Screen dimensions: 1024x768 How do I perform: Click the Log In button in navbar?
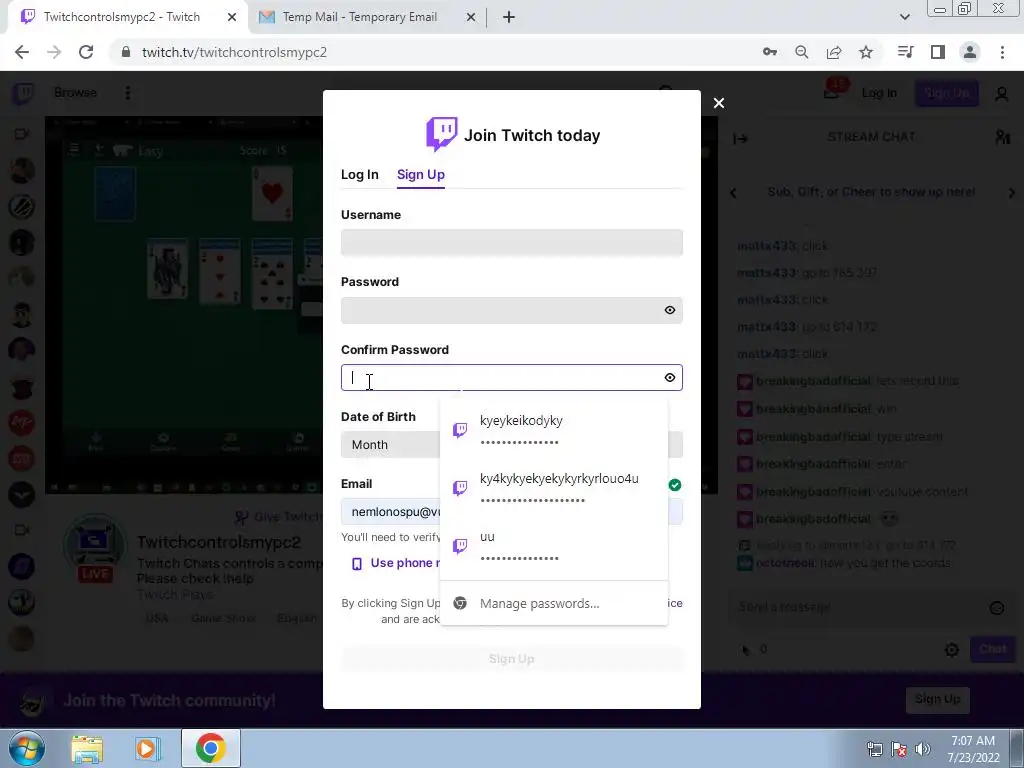coord(878,93)
